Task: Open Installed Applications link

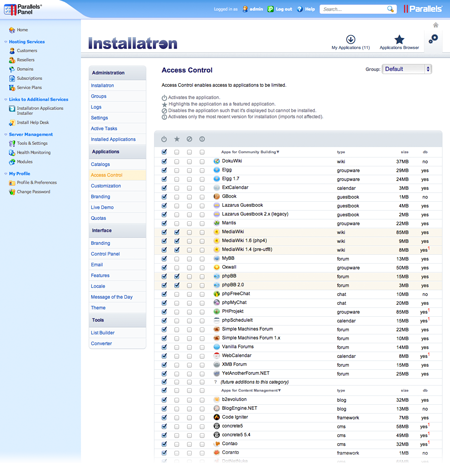Action: (x=113, y=139)
